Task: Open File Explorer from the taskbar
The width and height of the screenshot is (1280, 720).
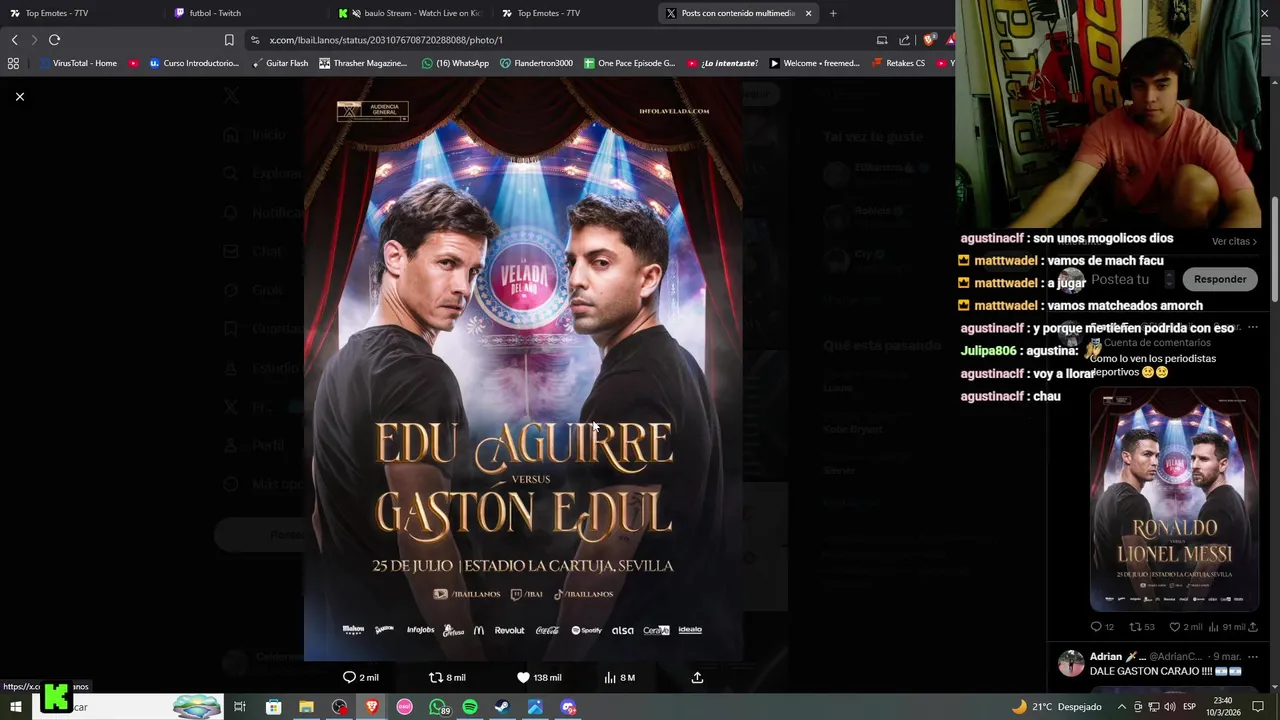Action: click(306, 707)
